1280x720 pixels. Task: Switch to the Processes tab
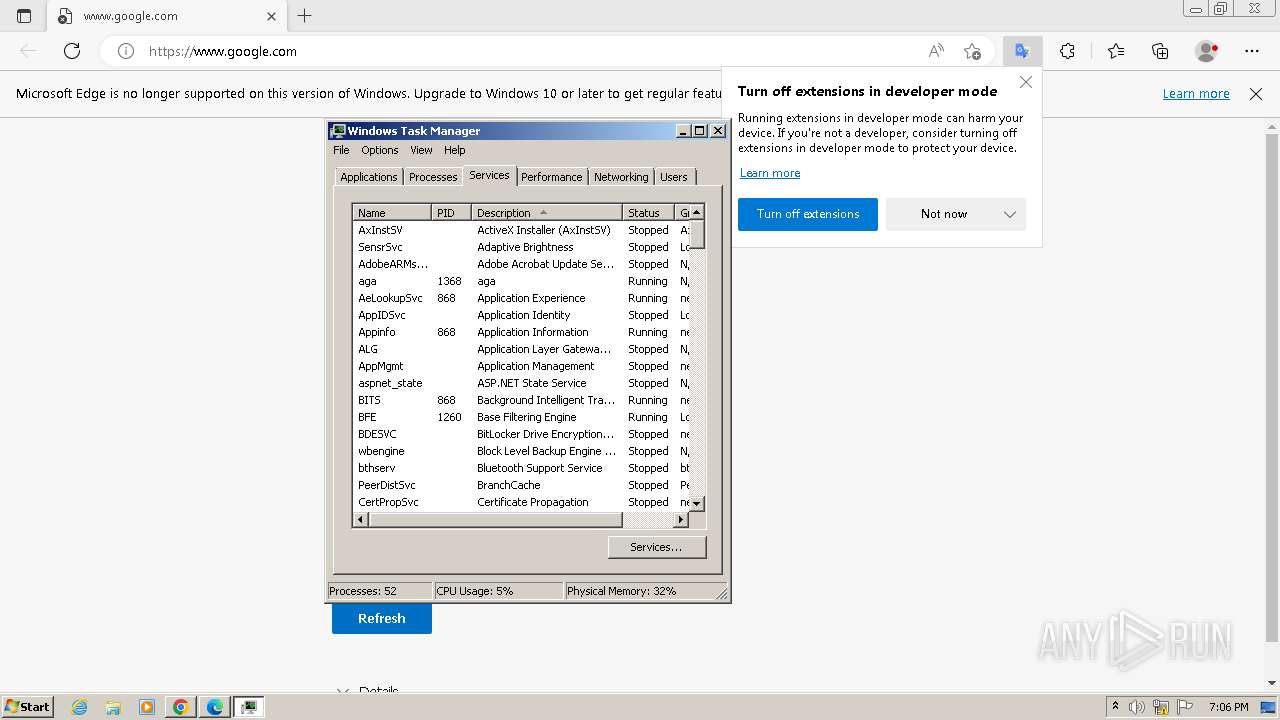tap(433, 177)
